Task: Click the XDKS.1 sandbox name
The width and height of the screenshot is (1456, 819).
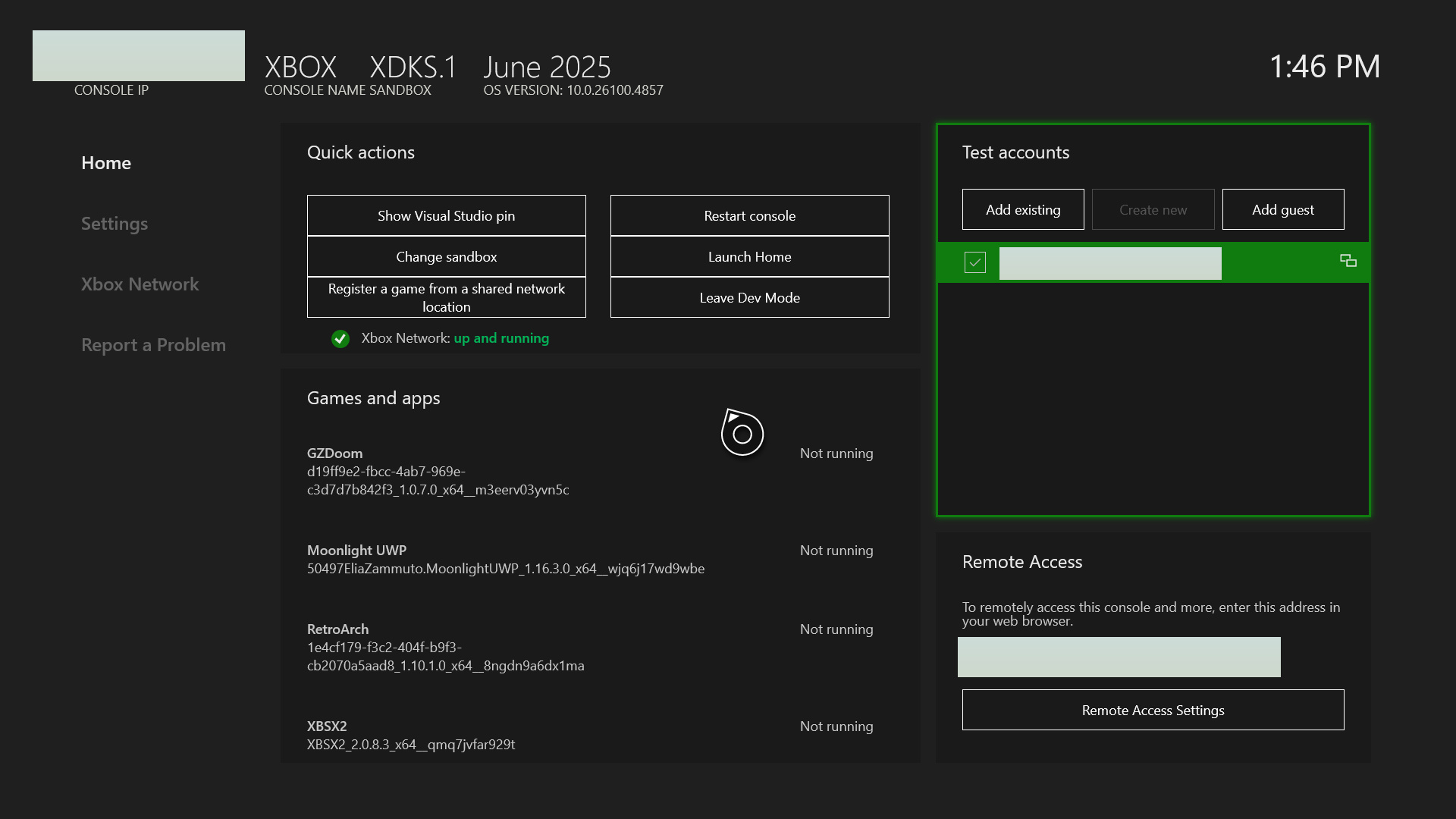Action: pyautogui.click(x=413, y=67)
